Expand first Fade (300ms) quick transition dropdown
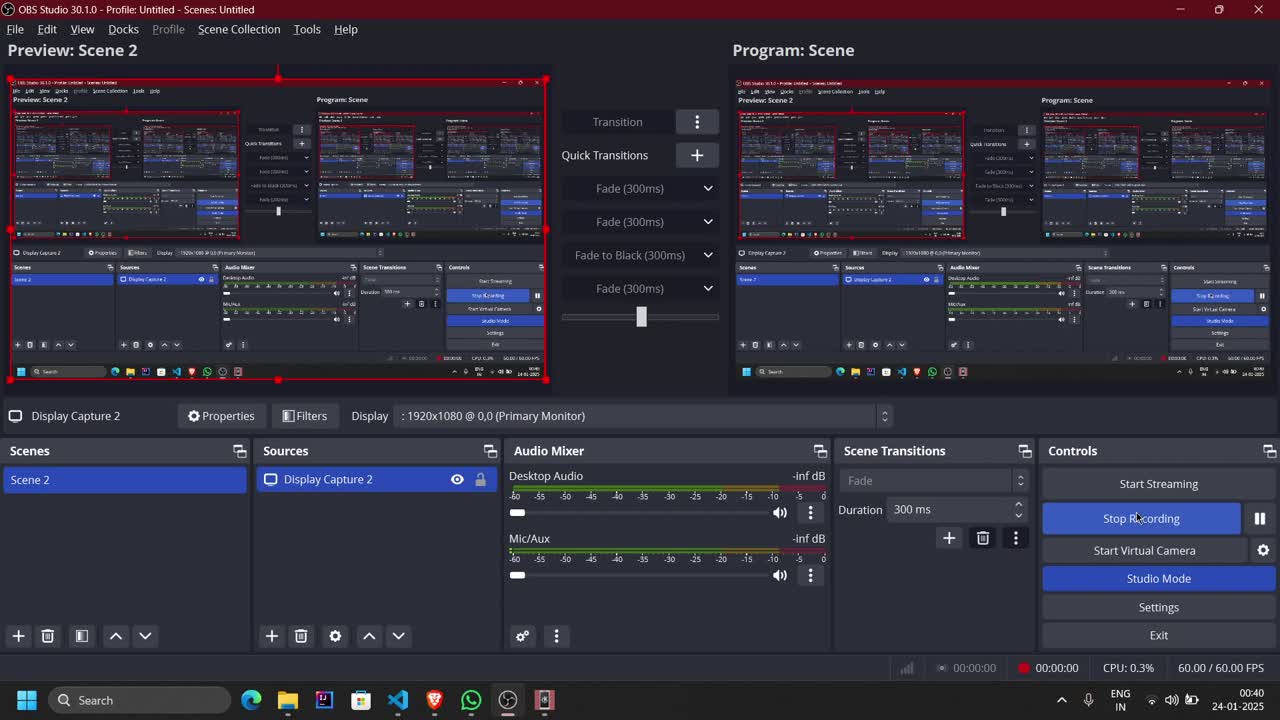The height and width of the screenshot is (720, 1280). [x=708, y=188]
